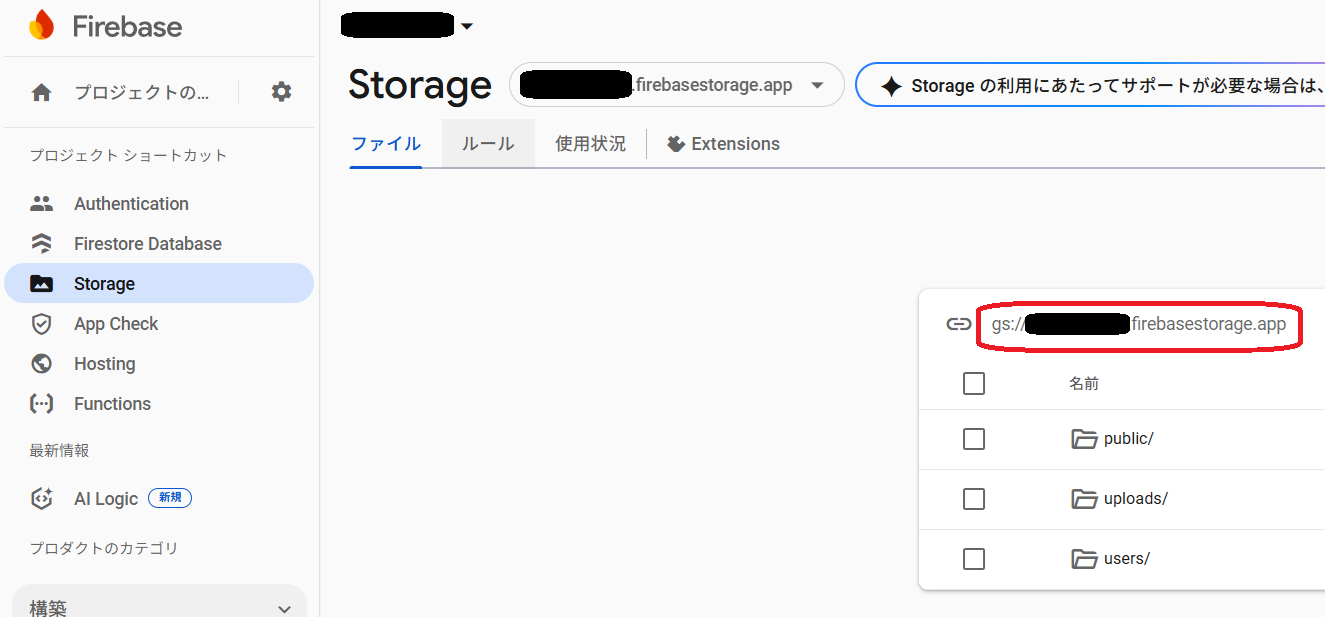Open project settings gear icon

pyautogui.click(x=282, y=92)
